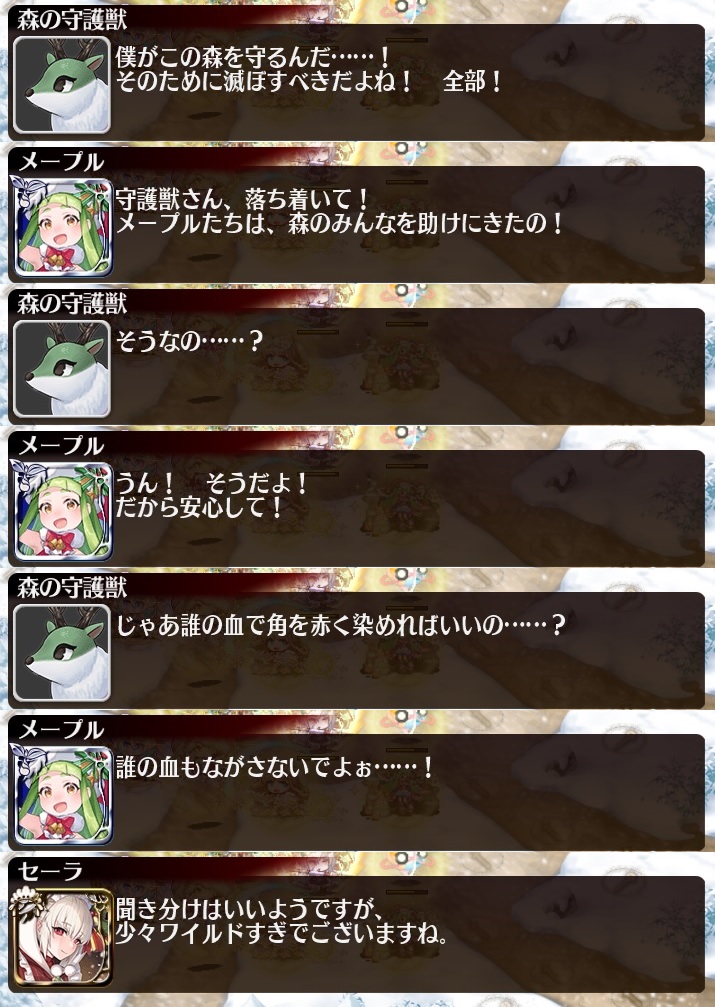Click the third メープル speaker name label
Viewport: 715px width, 1007px height.
(x=61, y=730)
